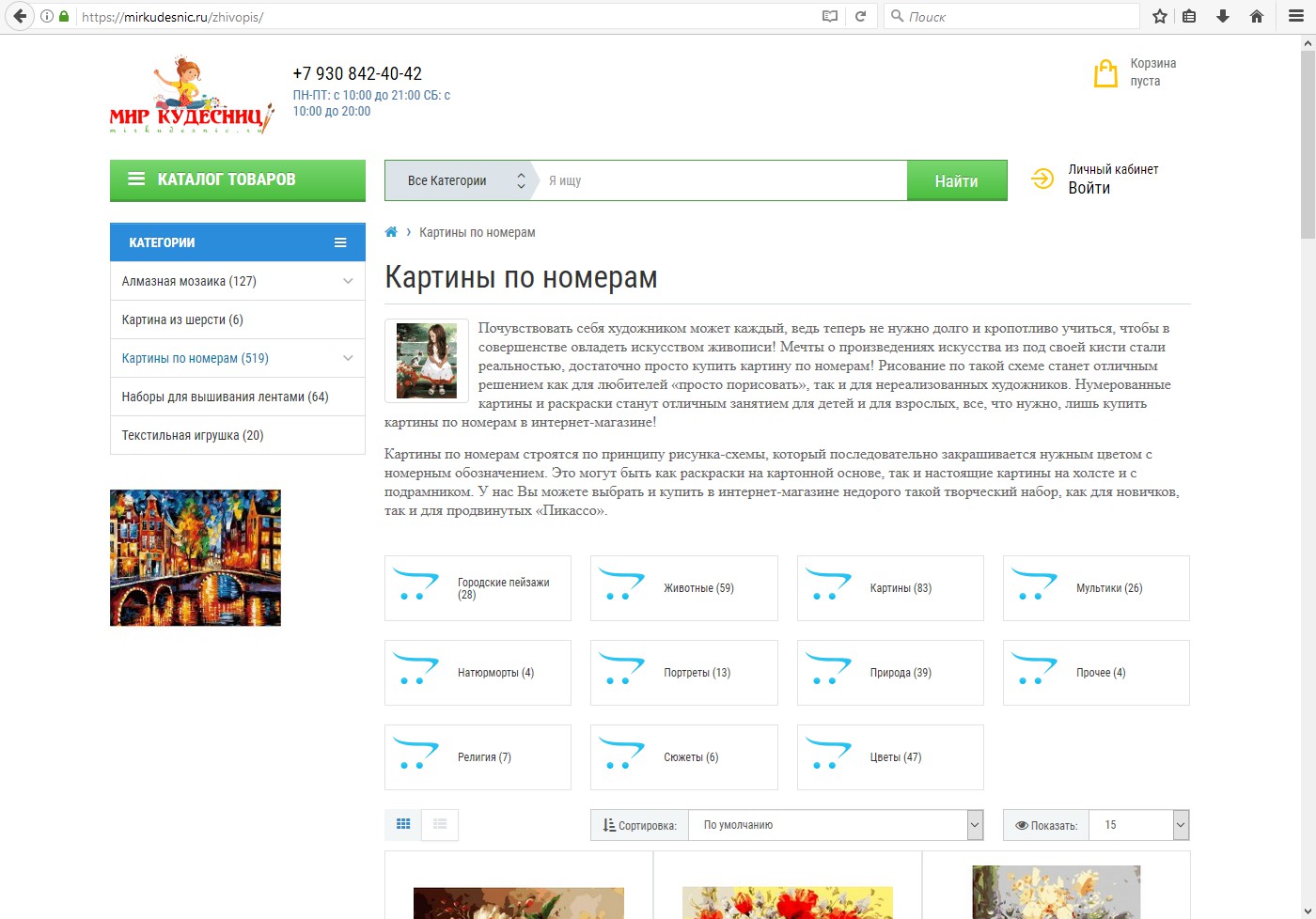Viewport: 1316px width, 919px height.
Task: Open the Религия (7) subcategory
Action: [x=478, y=757]
